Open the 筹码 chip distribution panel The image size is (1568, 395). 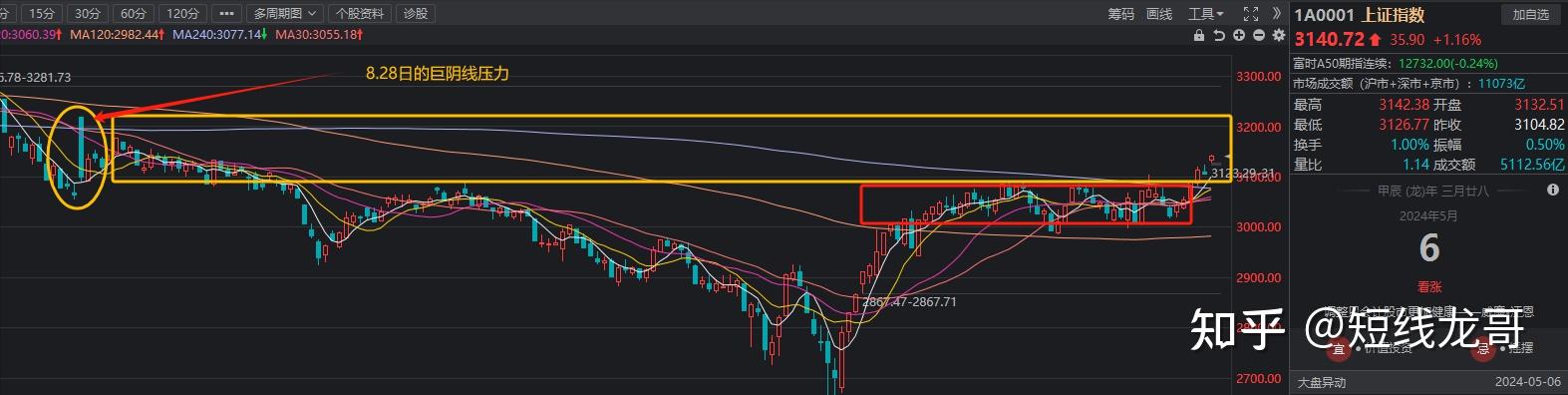1121,14
